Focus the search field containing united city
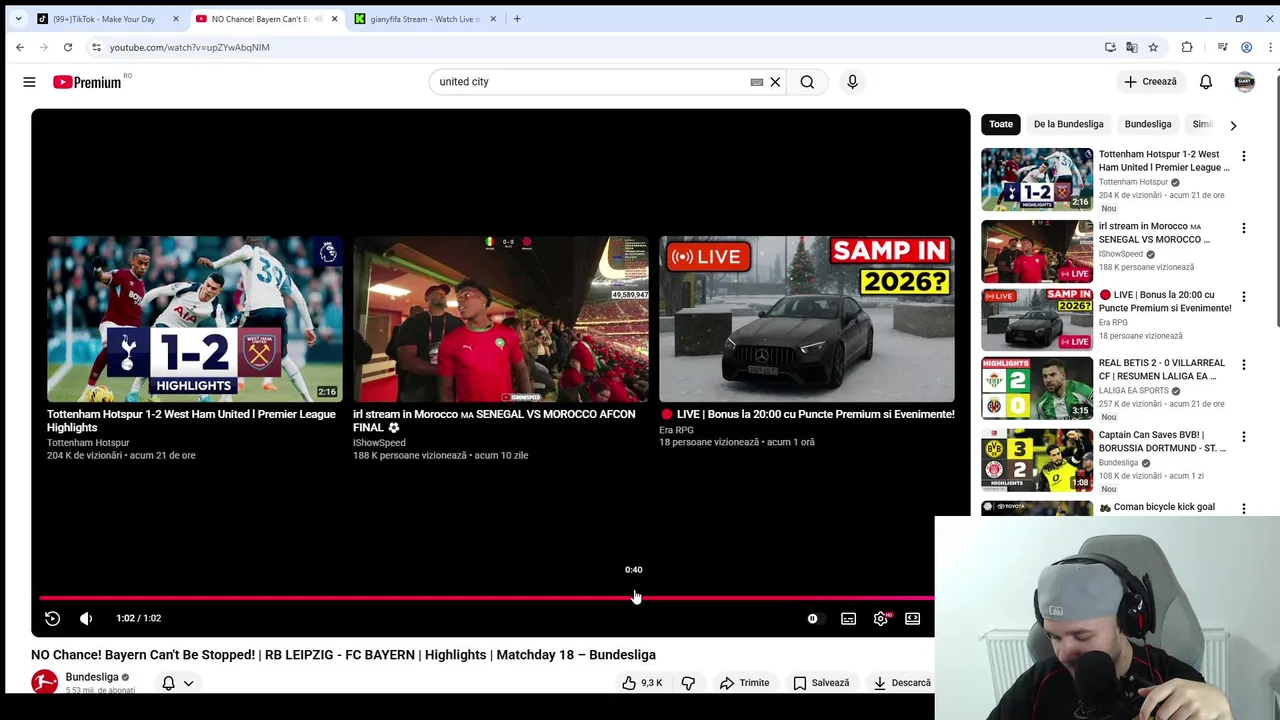The height and width of the screenshot is (720, 1280). 593,82
